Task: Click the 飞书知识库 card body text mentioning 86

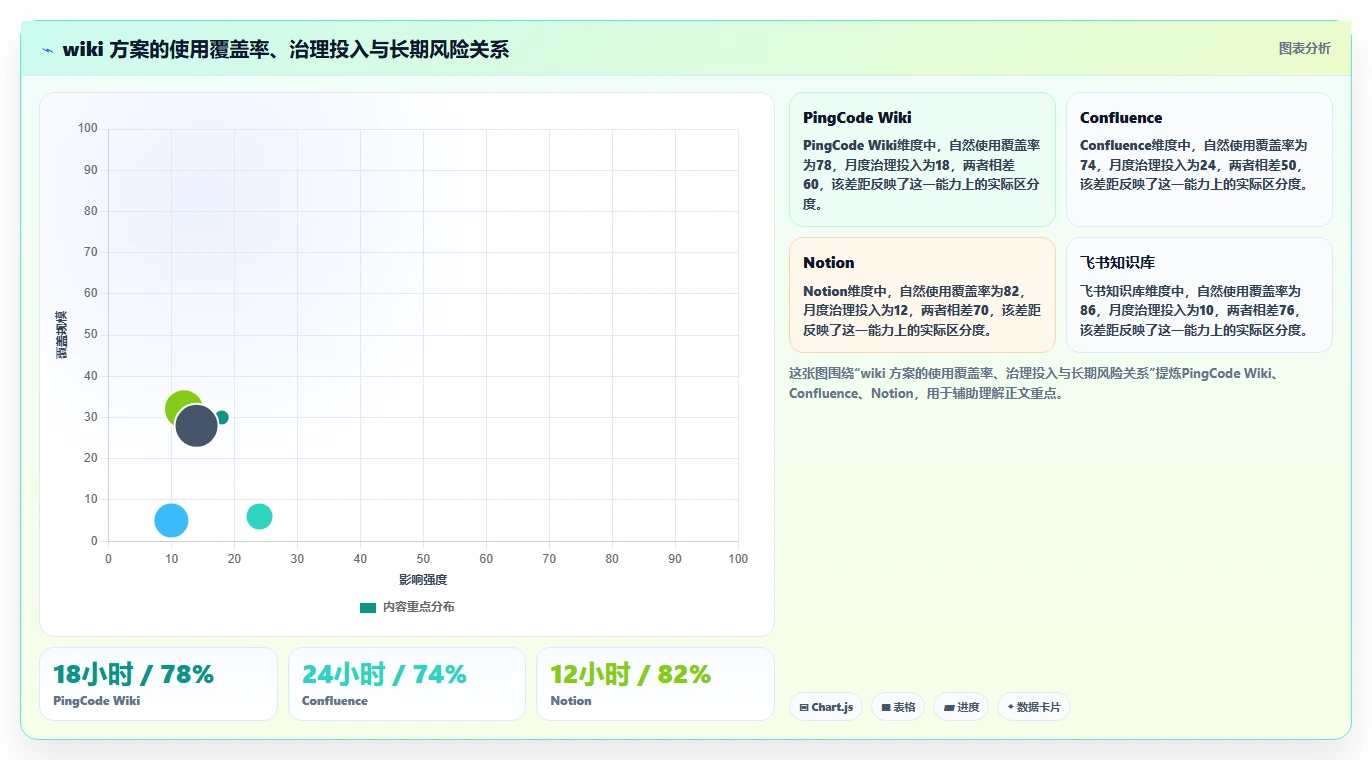Action: (1194, 310)
